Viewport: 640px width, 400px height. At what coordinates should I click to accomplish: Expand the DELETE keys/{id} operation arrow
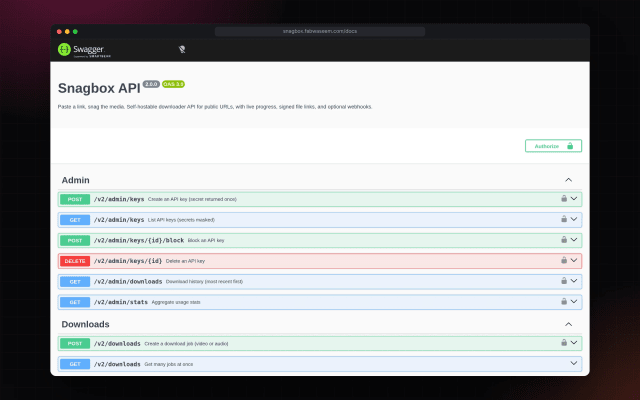[574, 260]
